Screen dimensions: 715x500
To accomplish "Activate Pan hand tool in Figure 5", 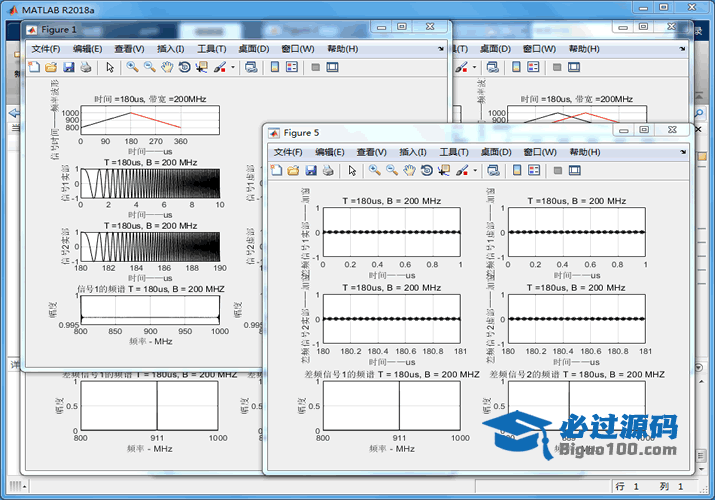I will 409,171.
